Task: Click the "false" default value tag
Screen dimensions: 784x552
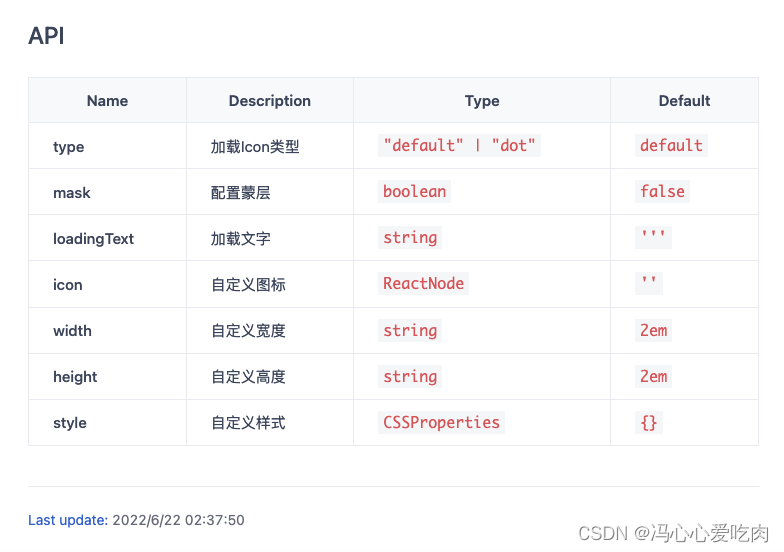Action: (x=662, y=192)
